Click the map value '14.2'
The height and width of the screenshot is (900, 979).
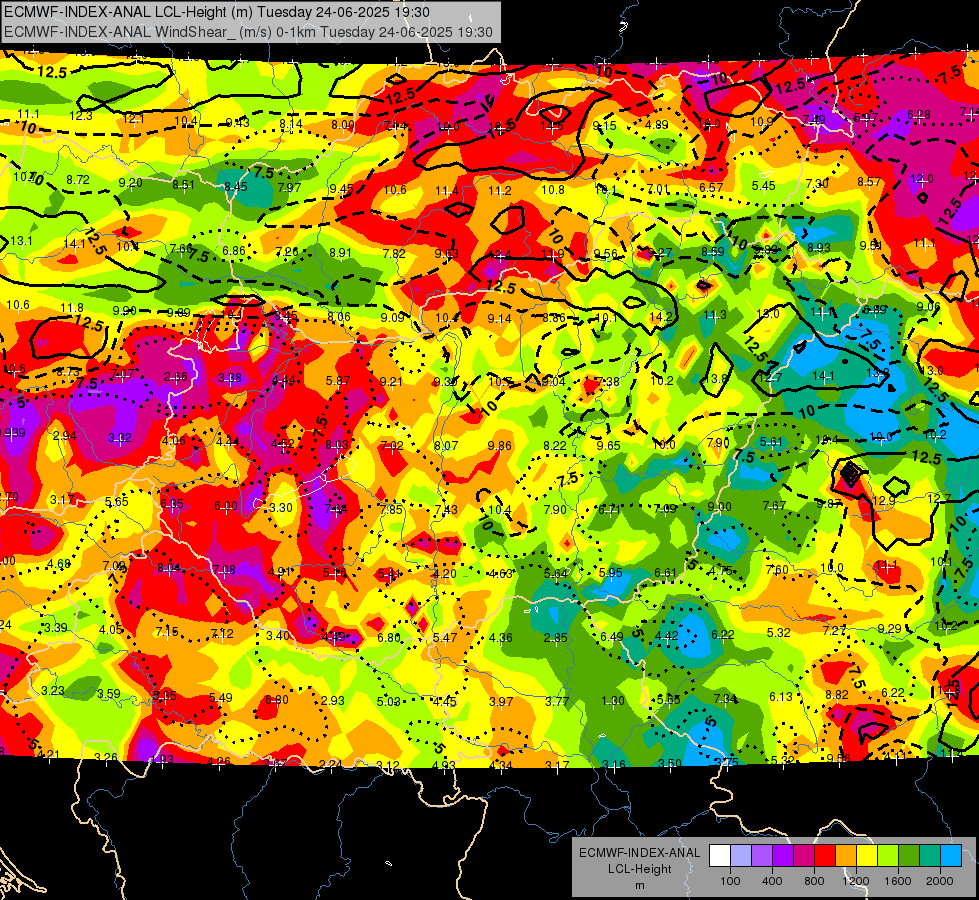pyautogui.click(x=661, y=316)
